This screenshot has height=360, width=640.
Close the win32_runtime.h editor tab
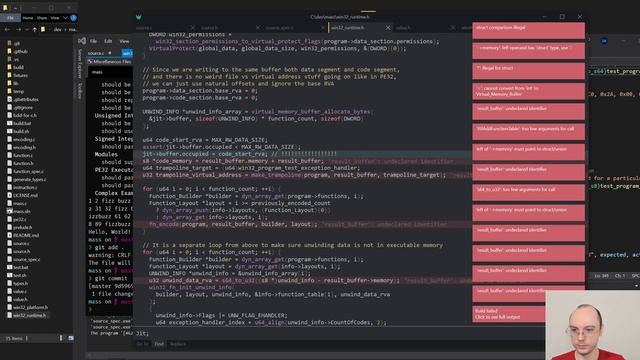pyautogui.click(x=388, y=28)
